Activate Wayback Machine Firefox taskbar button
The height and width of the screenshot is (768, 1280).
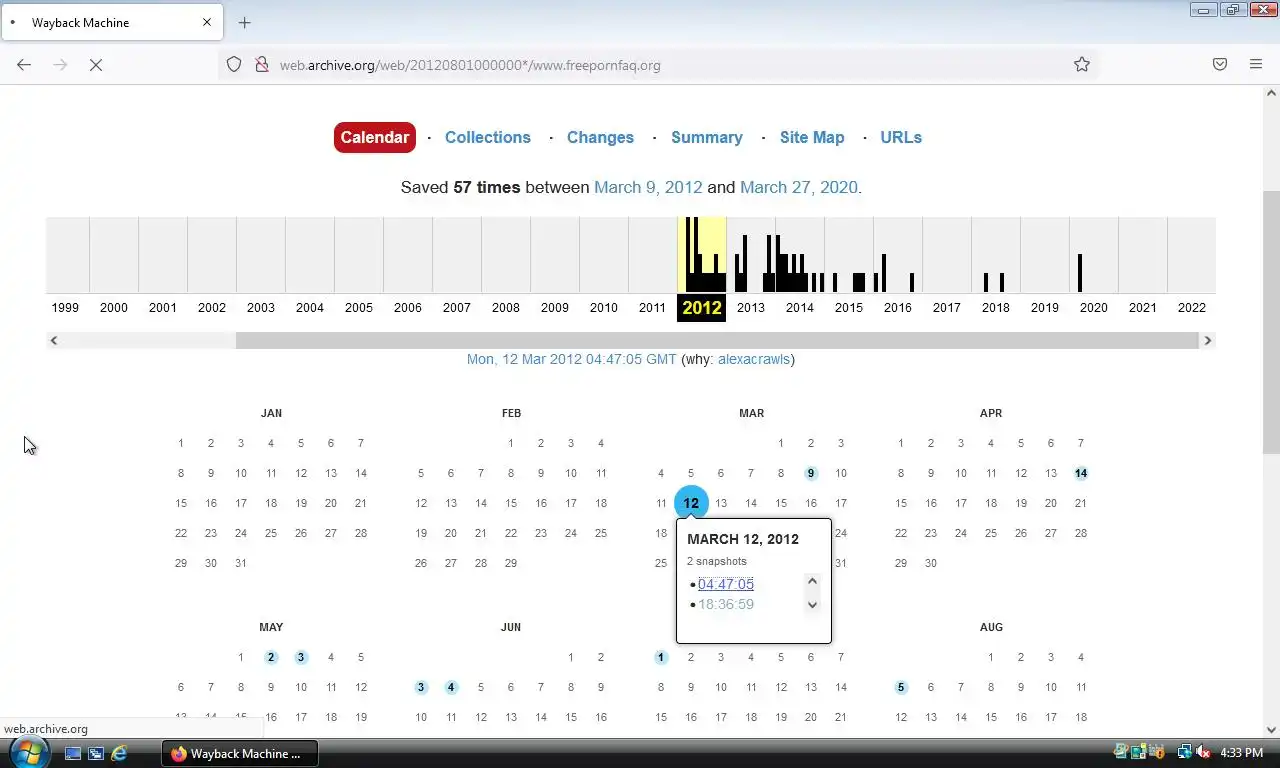(240, 753)
